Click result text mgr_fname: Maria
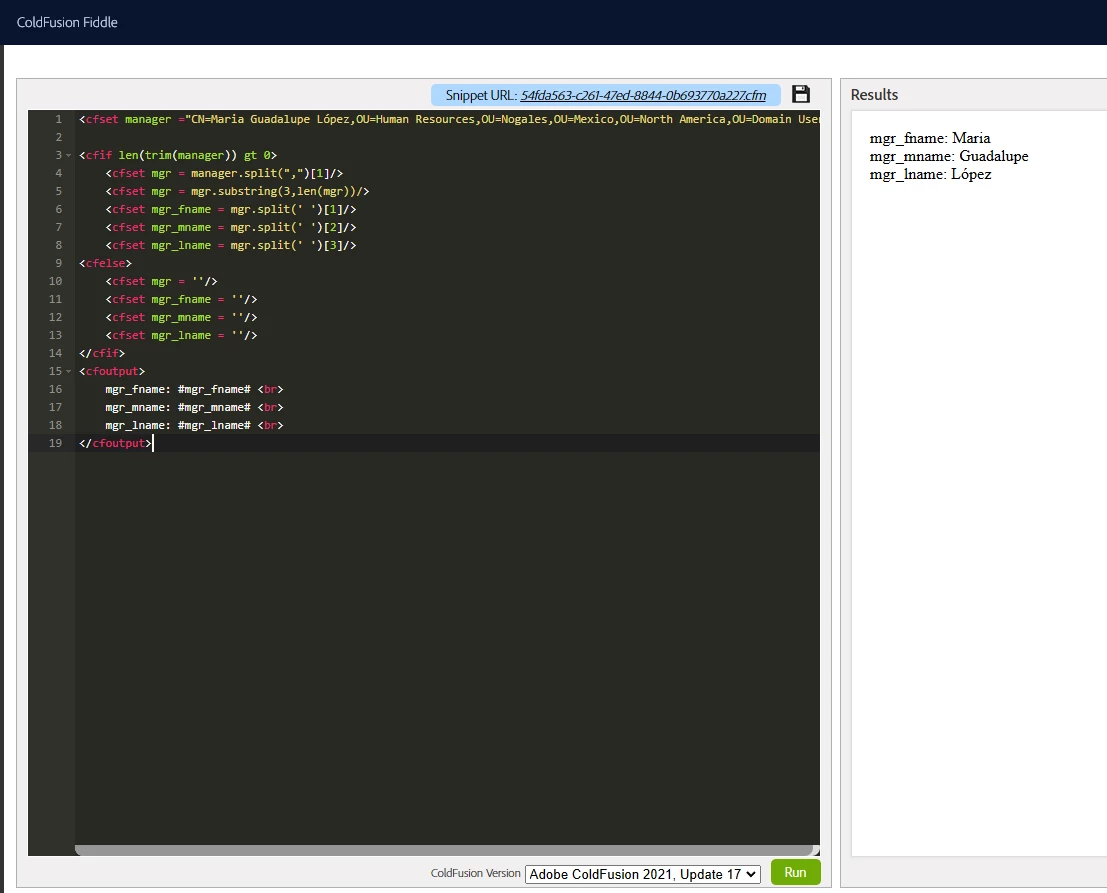The height and width of the screenshot is (893, 1107). tap(930, 138)
